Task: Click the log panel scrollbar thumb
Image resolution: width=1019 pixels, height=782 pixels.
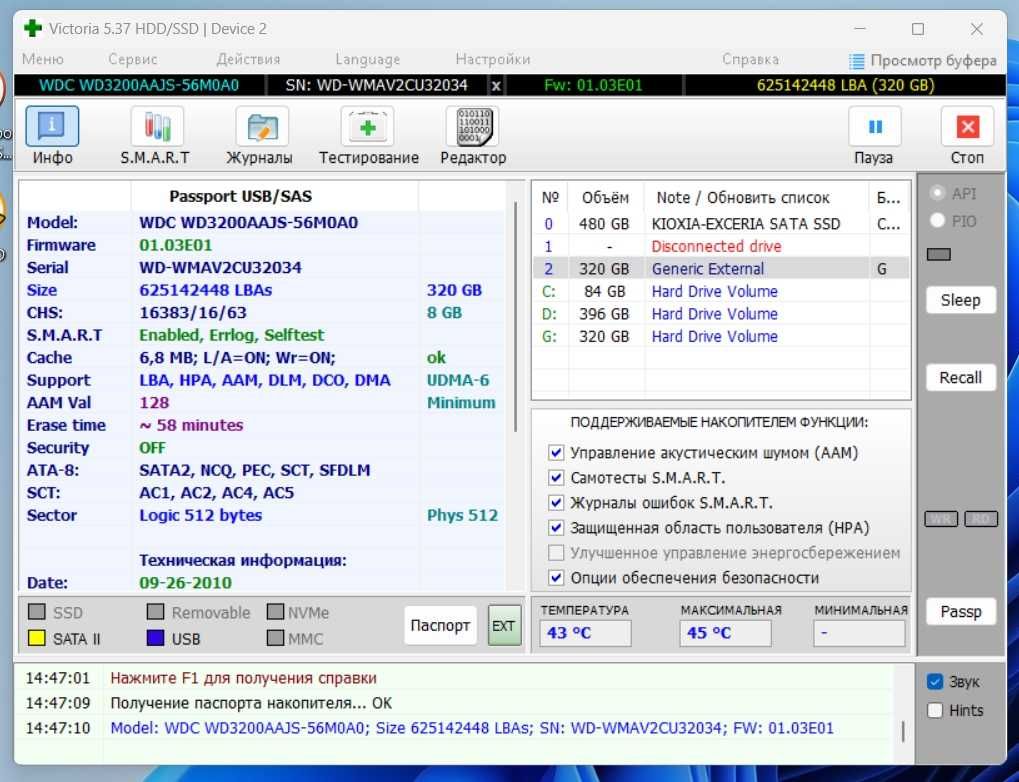Action: 903,731
